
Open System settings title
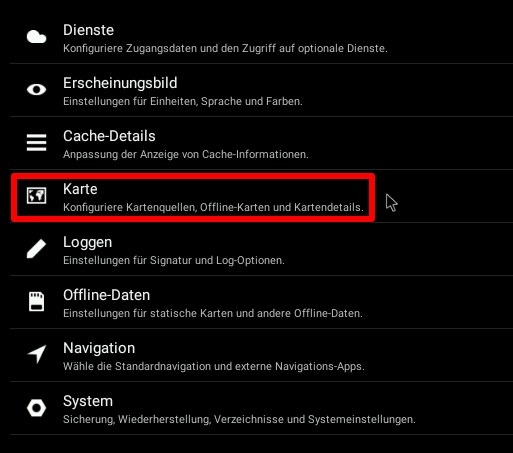(88, 401)
